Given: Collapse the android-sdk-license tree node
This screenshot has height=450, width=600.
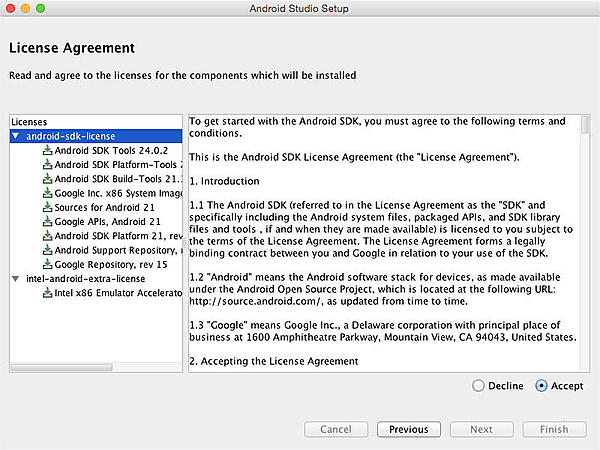Looking at the screenshot, I should pyautogui.click(x=16, y=136).
